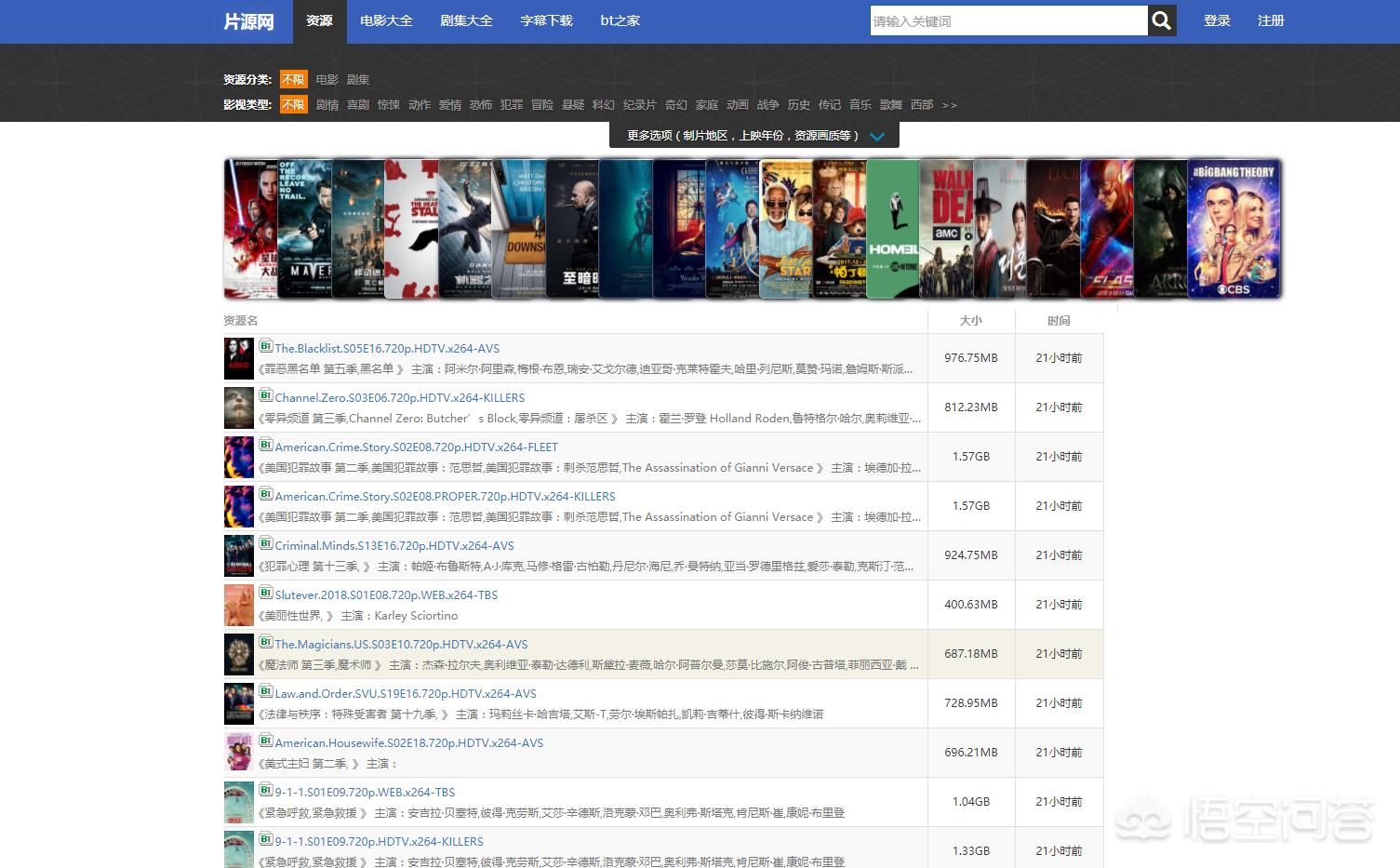Screen dimensions: 1400x868
Task: Open The.Blacklist.S05E16.720p.HDTV.x264-AVS link
Action: 387,349
